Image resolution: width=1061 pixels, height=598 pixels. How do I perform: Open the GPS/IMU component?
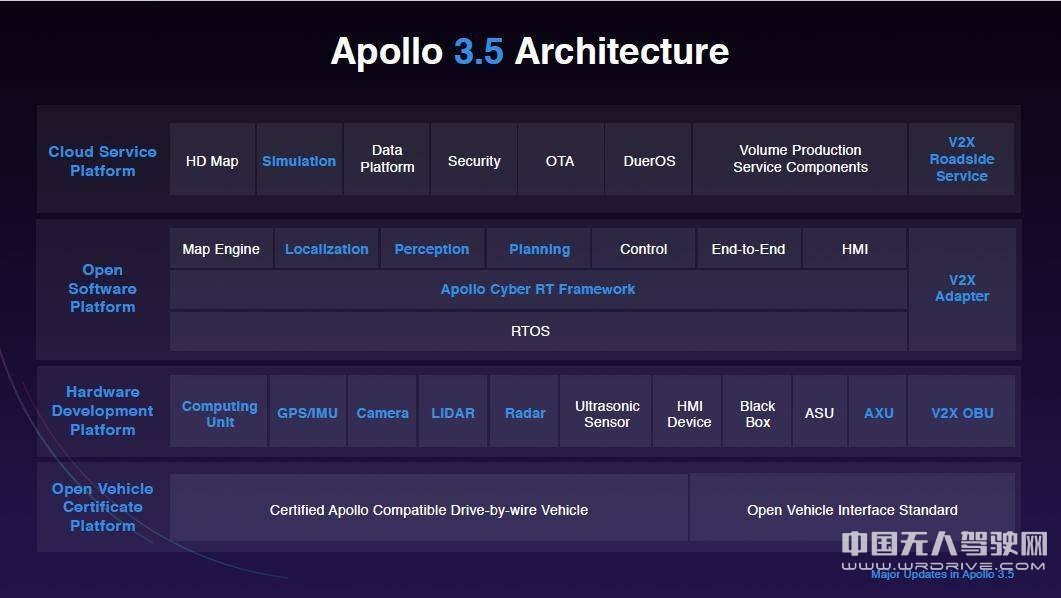click(x=307, y=412)
